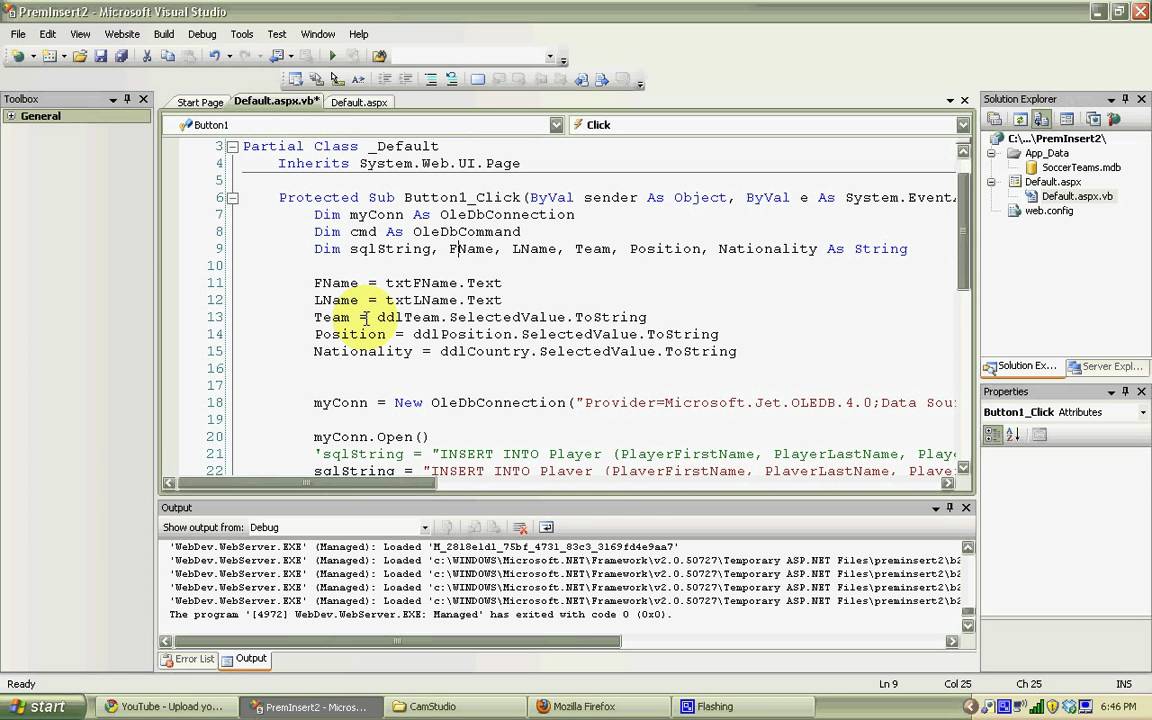
Task: Comment out the selected lines
Action: pyautogui.click(x=431, y=79)
